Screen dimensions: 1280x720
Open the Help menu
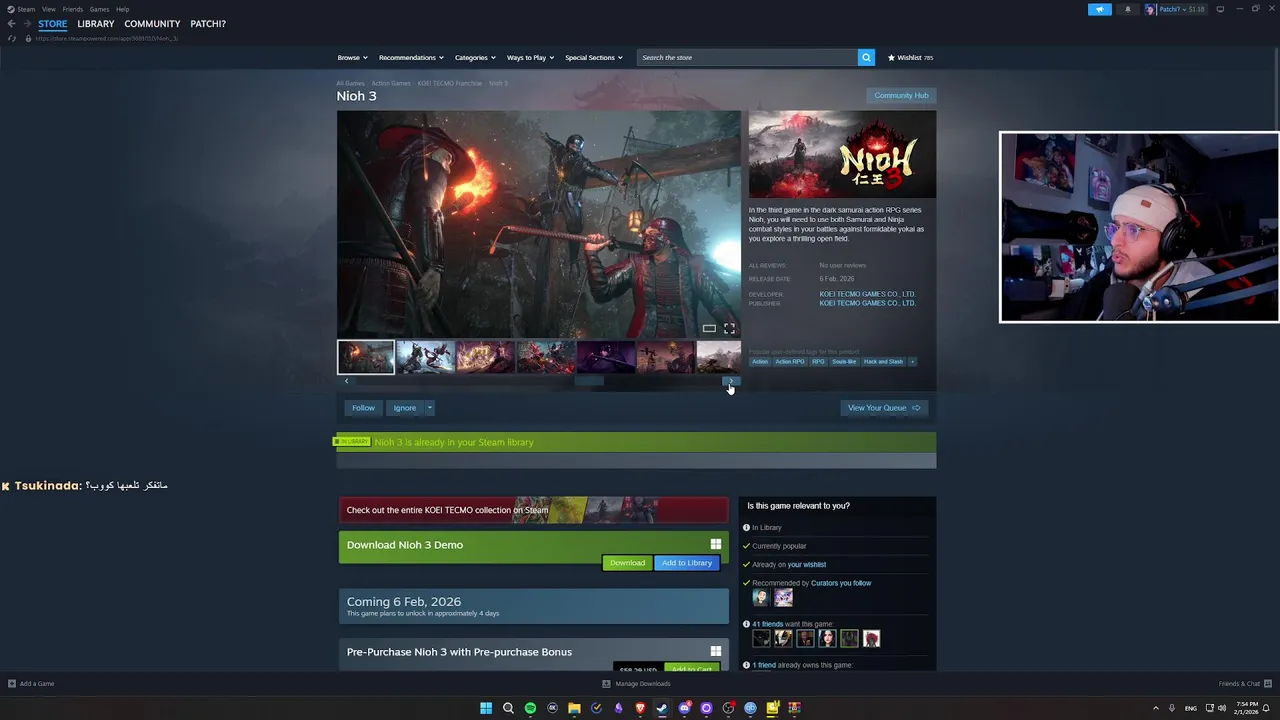click(122, 9)
